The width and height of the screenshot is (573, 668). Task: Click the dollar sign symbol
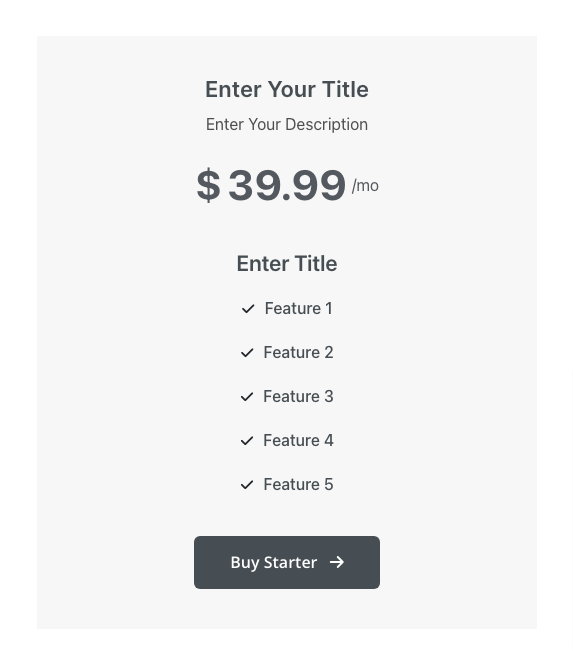209,184
